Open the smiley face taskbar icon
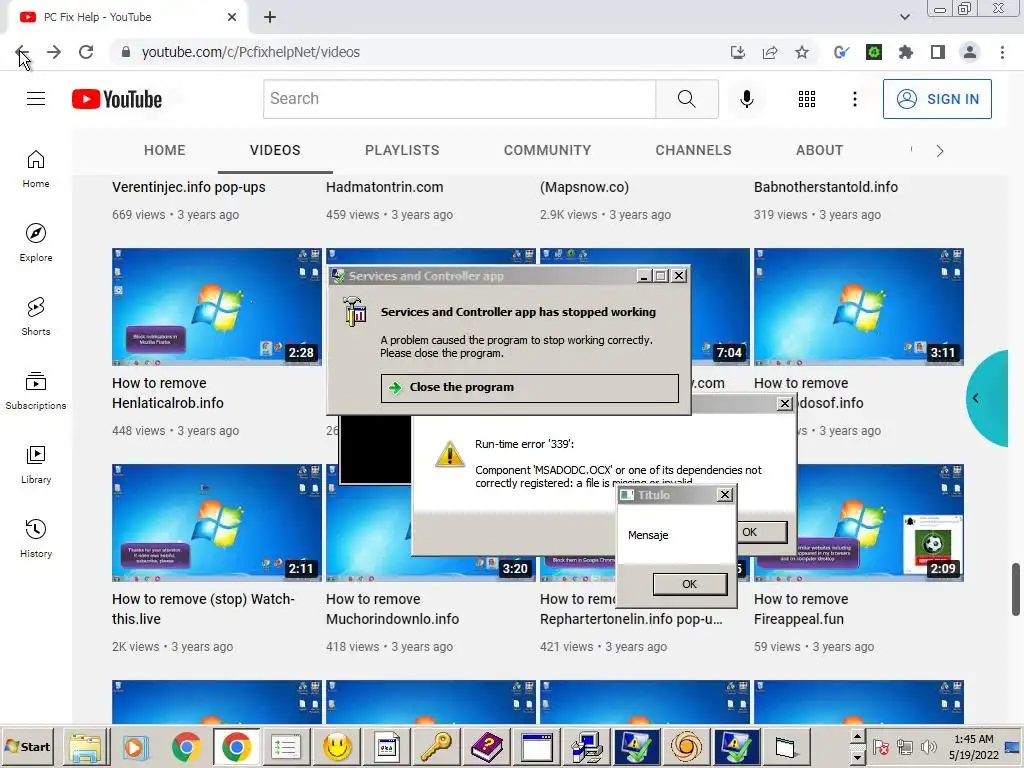Screen dimensions: 1024x768 pyautogui.click(x=337, y=747)
